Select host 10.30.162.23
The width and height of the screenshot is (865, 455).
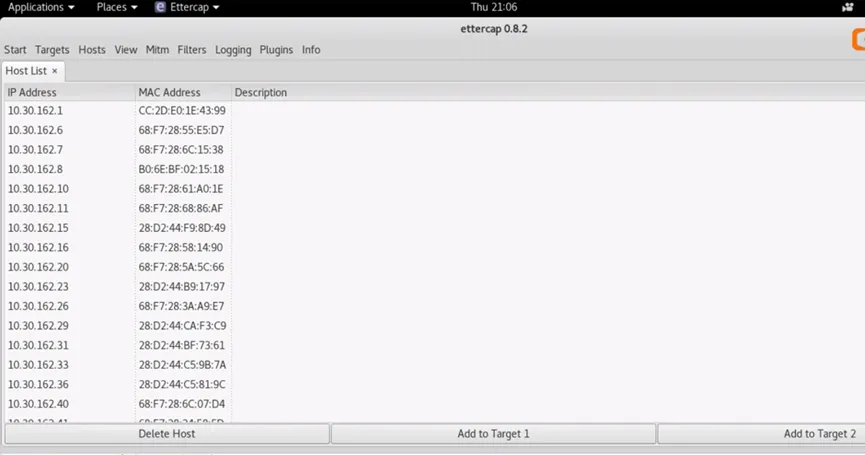(x=38, y=287)
